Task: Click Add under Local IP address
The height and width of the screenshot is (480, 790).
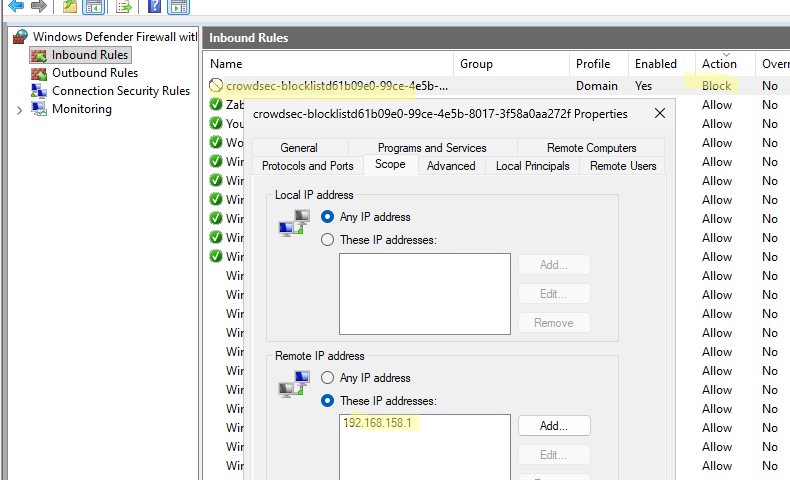Action: point(554,265)
